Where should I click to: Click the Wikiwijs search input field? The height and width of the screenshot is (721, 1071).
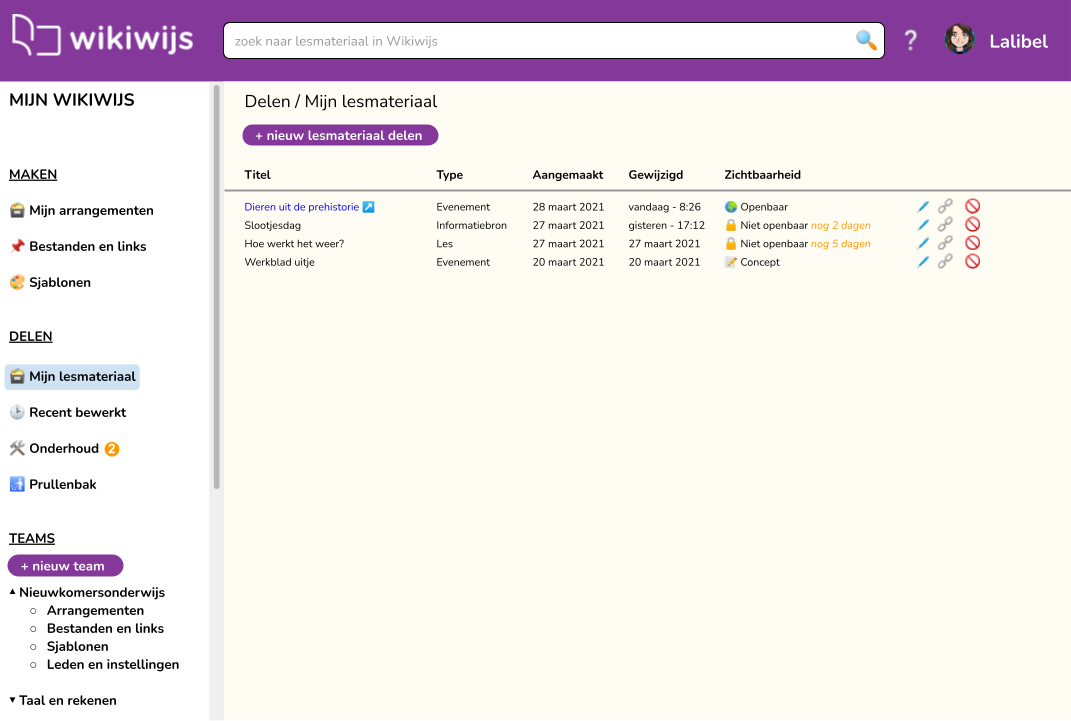(x=540, y=41)
